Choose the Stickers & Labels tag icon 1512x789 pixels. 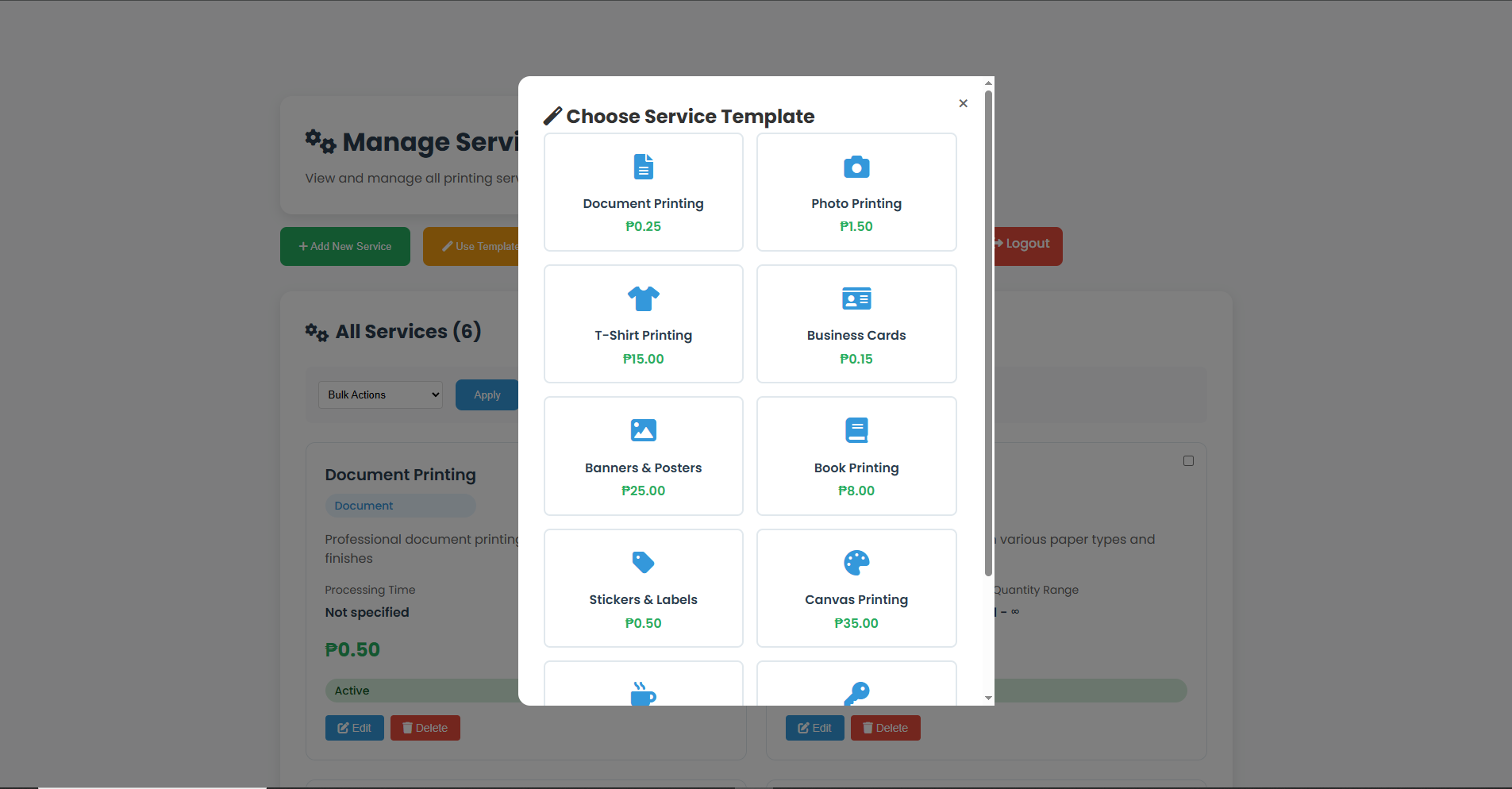pos(643,563)
